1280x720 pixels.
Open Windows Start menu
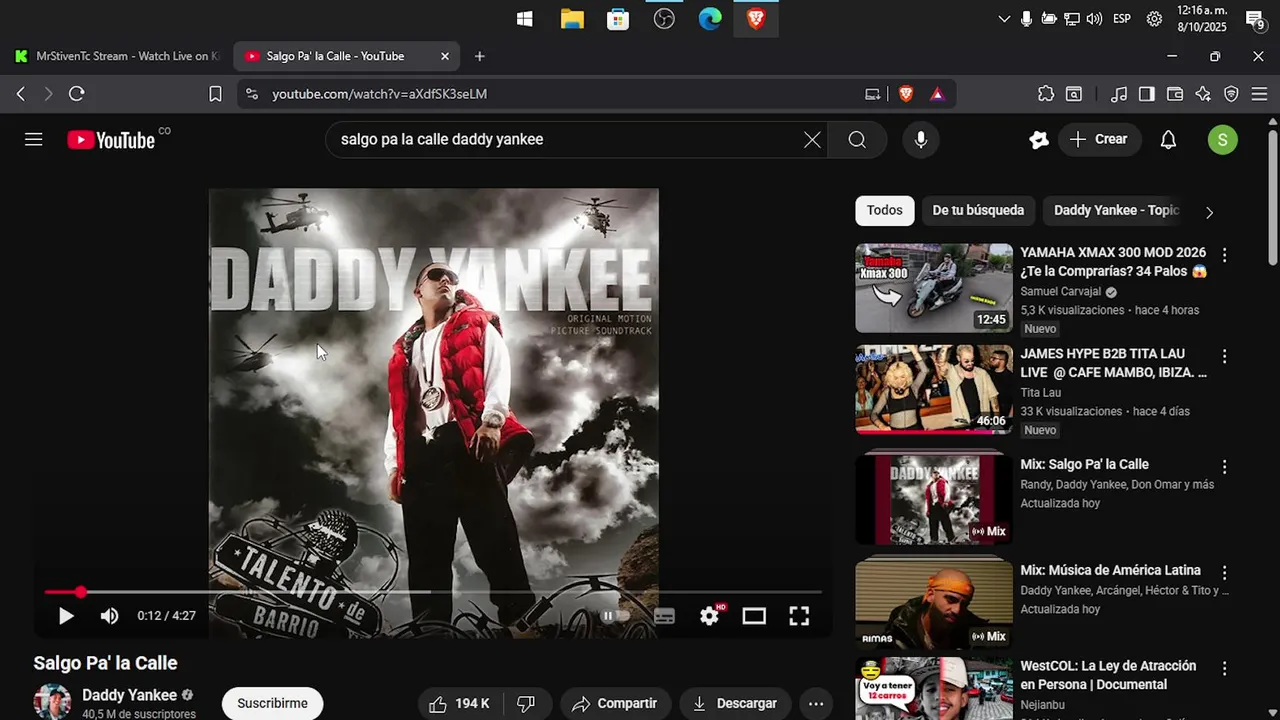pyautogui.click(x=524, y=19)
